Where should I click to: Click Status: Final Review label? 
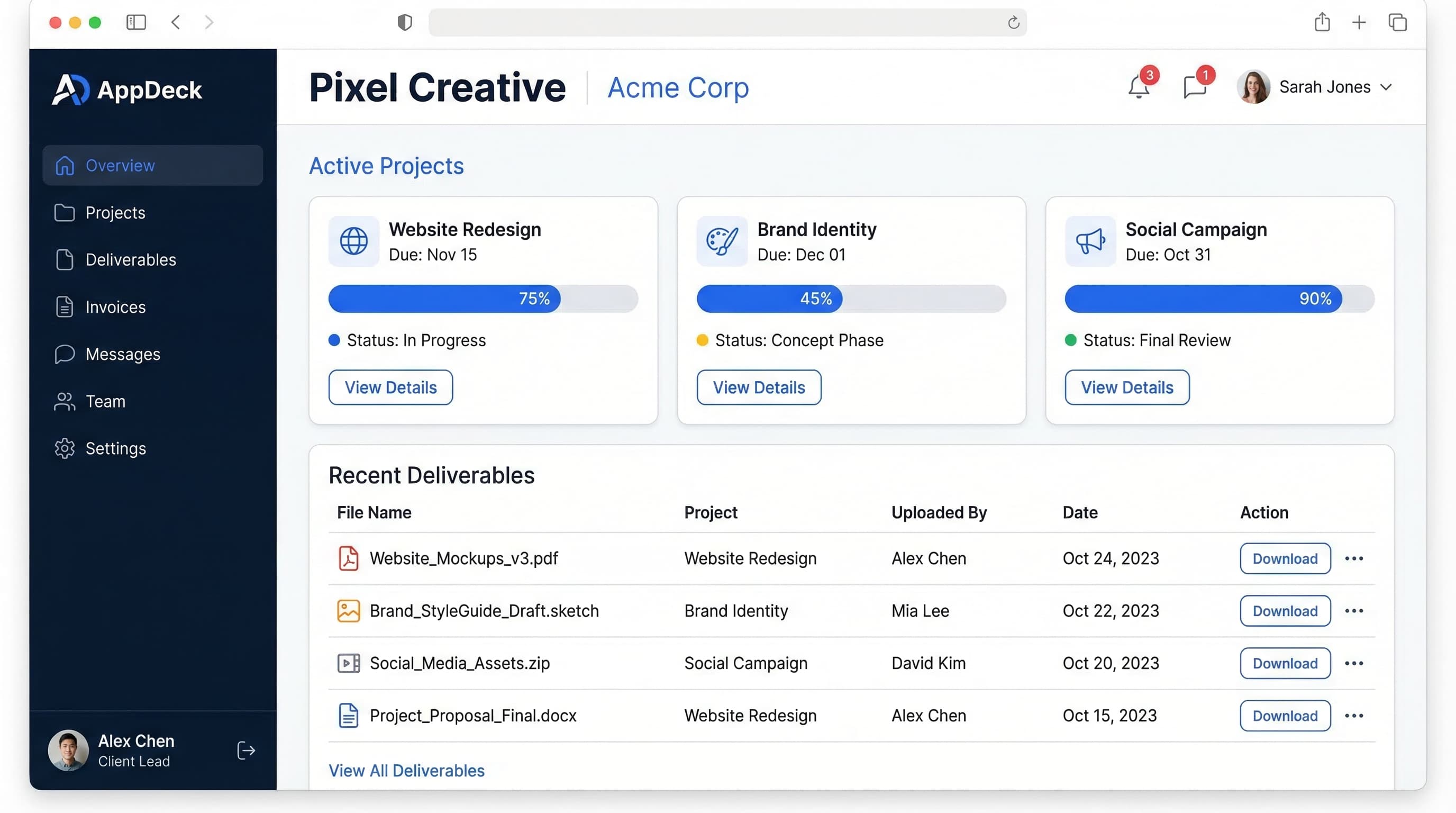(x=1157, y=340)
